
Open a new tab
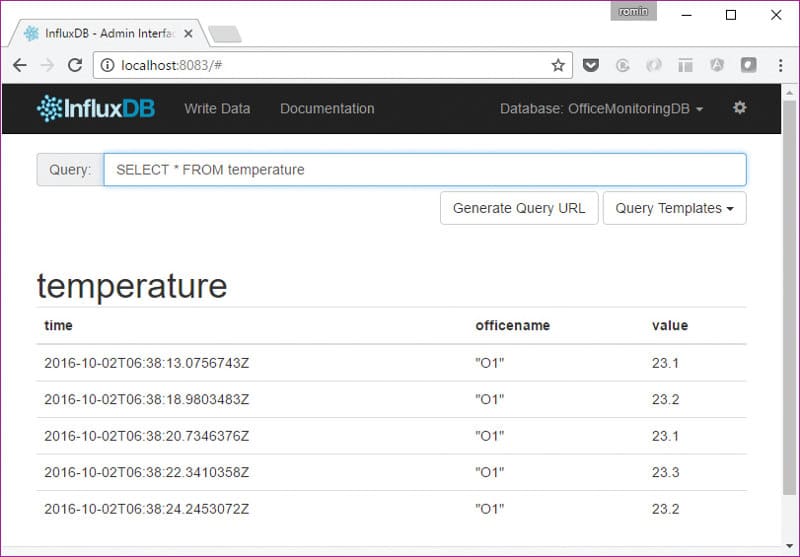click(224, 34)
